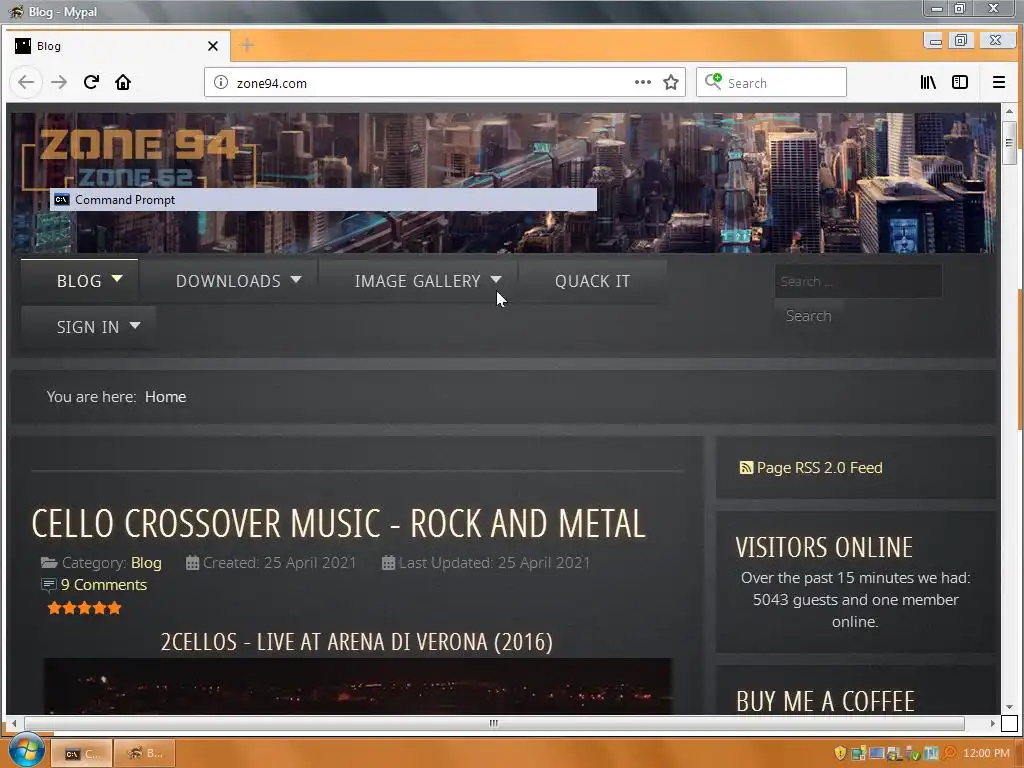1024x768 pixels.
Task: Click the VISITORS ONLINE heading
Action: click(x=824, y=547)
